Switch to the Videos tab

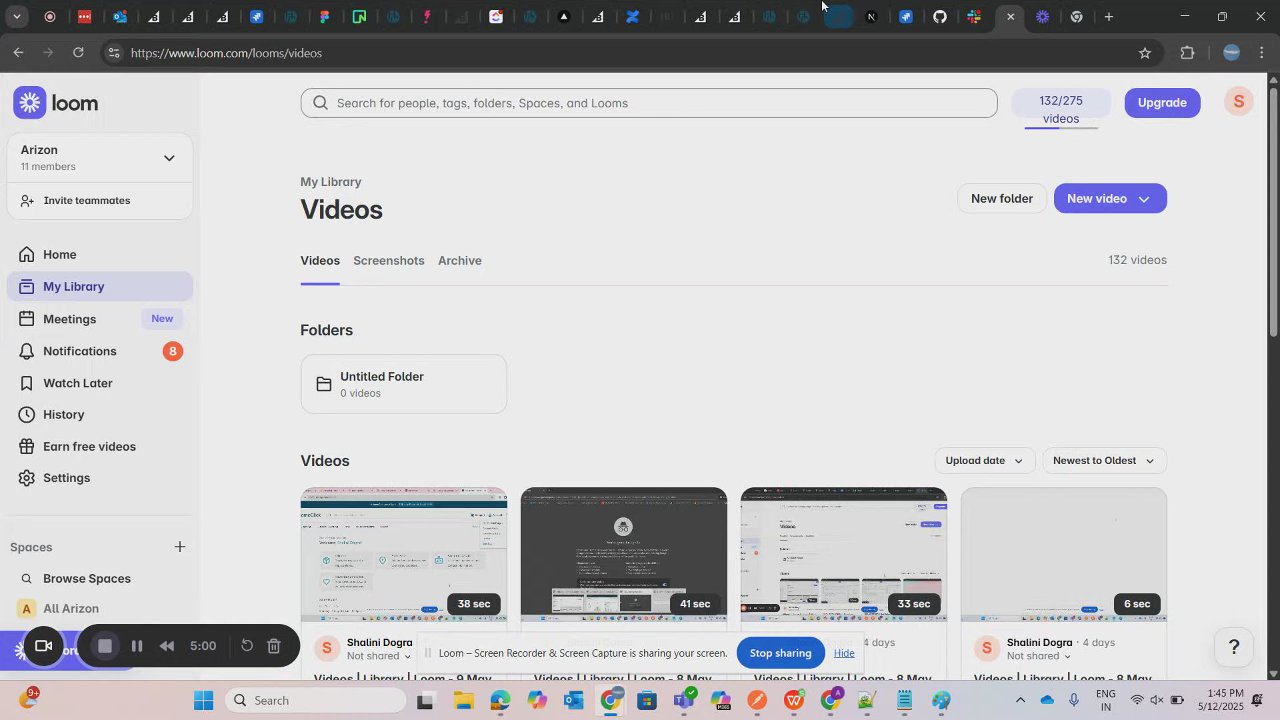click(x=320, y=261)
